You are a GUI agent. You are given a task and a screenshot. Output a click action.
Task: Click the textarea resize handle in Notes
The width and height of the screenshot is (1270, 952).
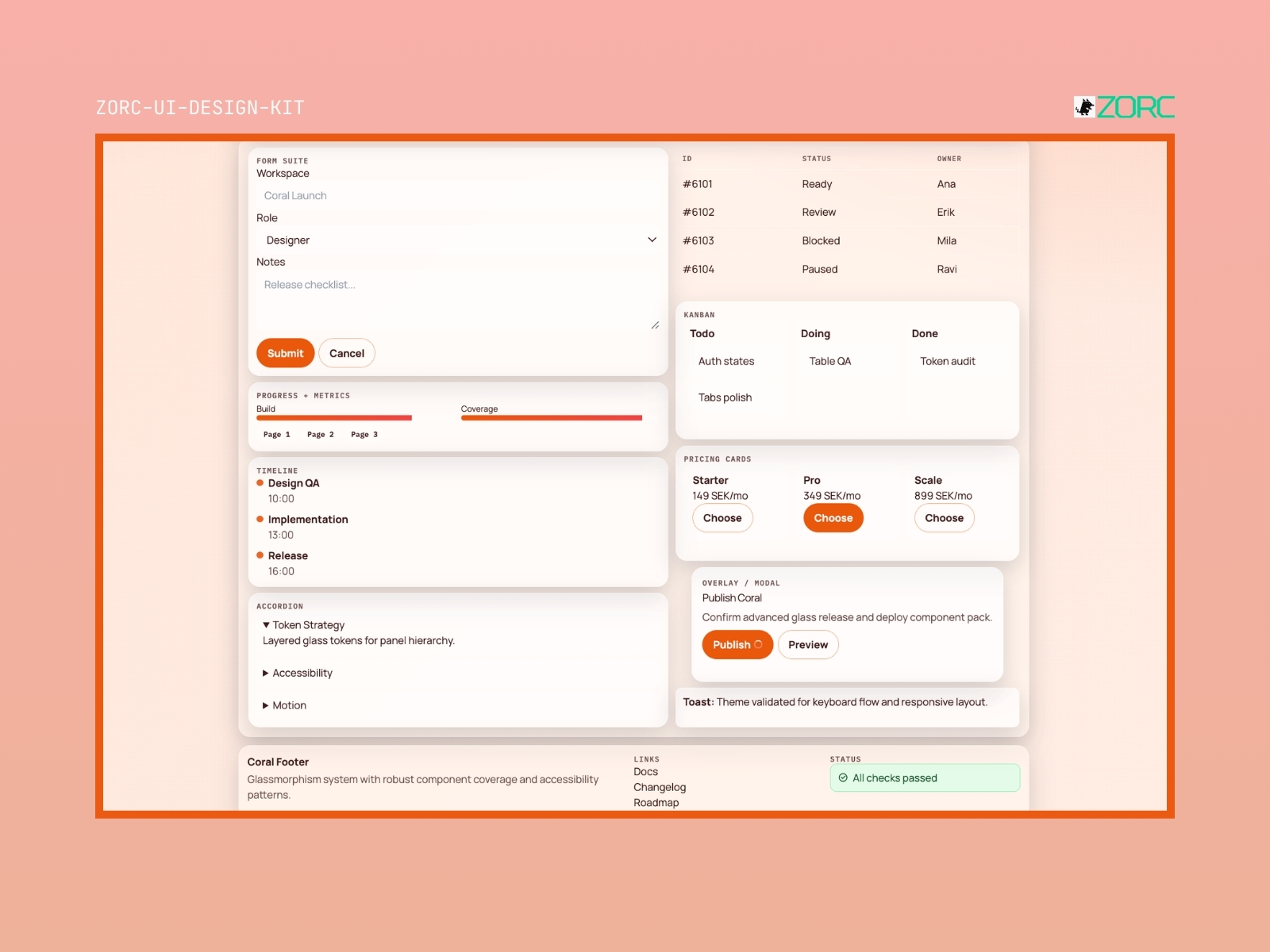(655, 325)
